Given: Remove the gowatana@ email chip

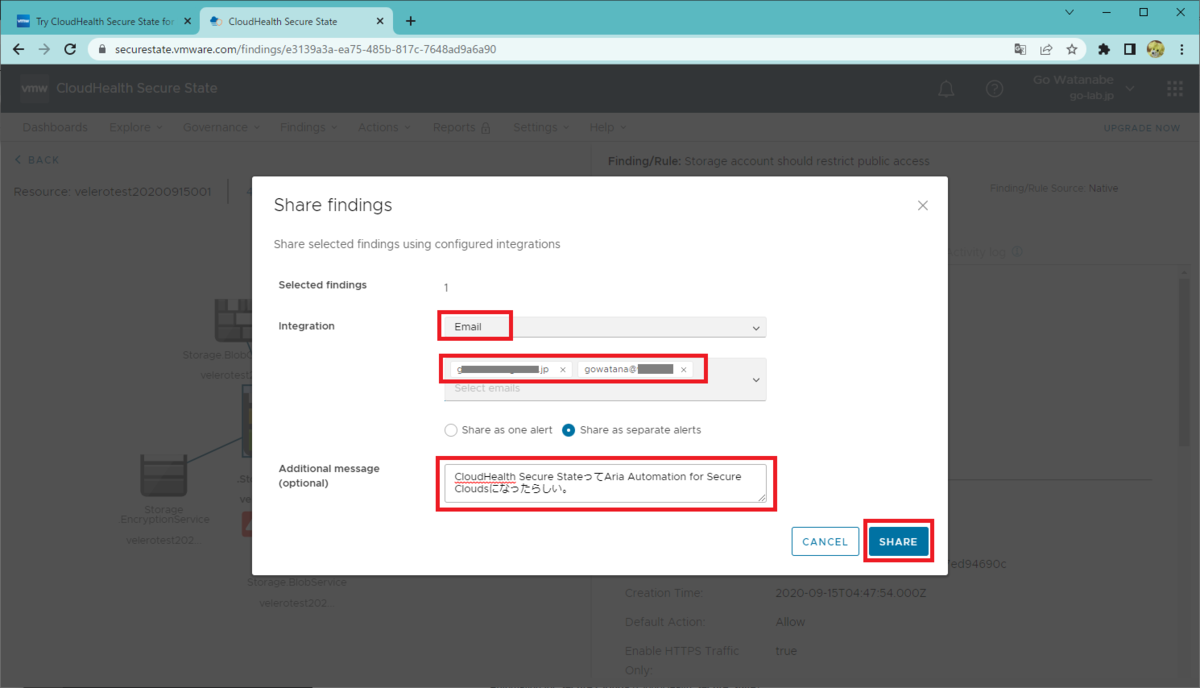Looking at the screenshot, I should tap(684, 370).
